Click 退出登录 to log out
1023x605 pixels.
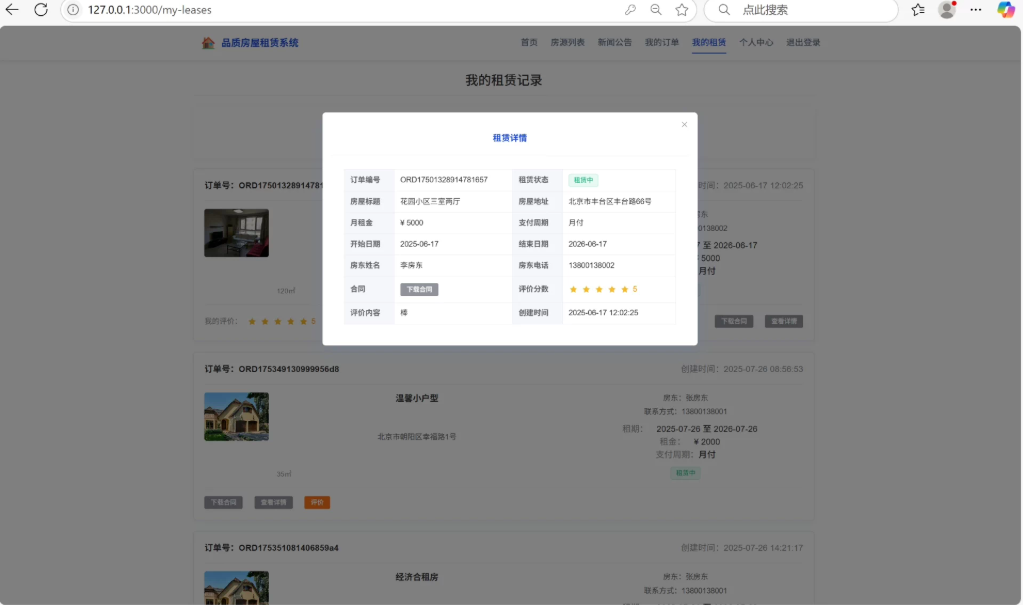pos(803,42)
